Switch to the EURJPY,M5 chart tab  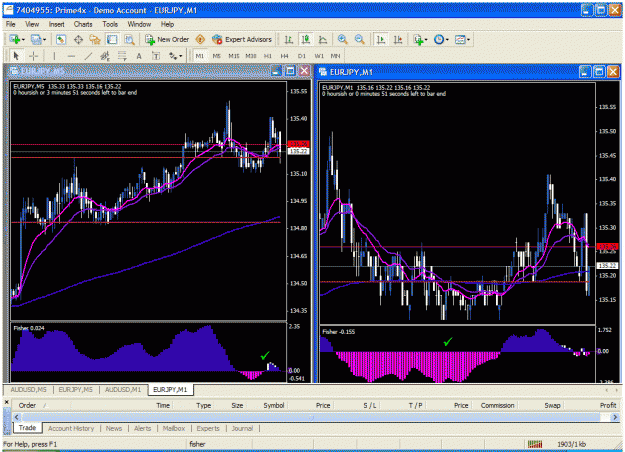[x=75, y=389]
